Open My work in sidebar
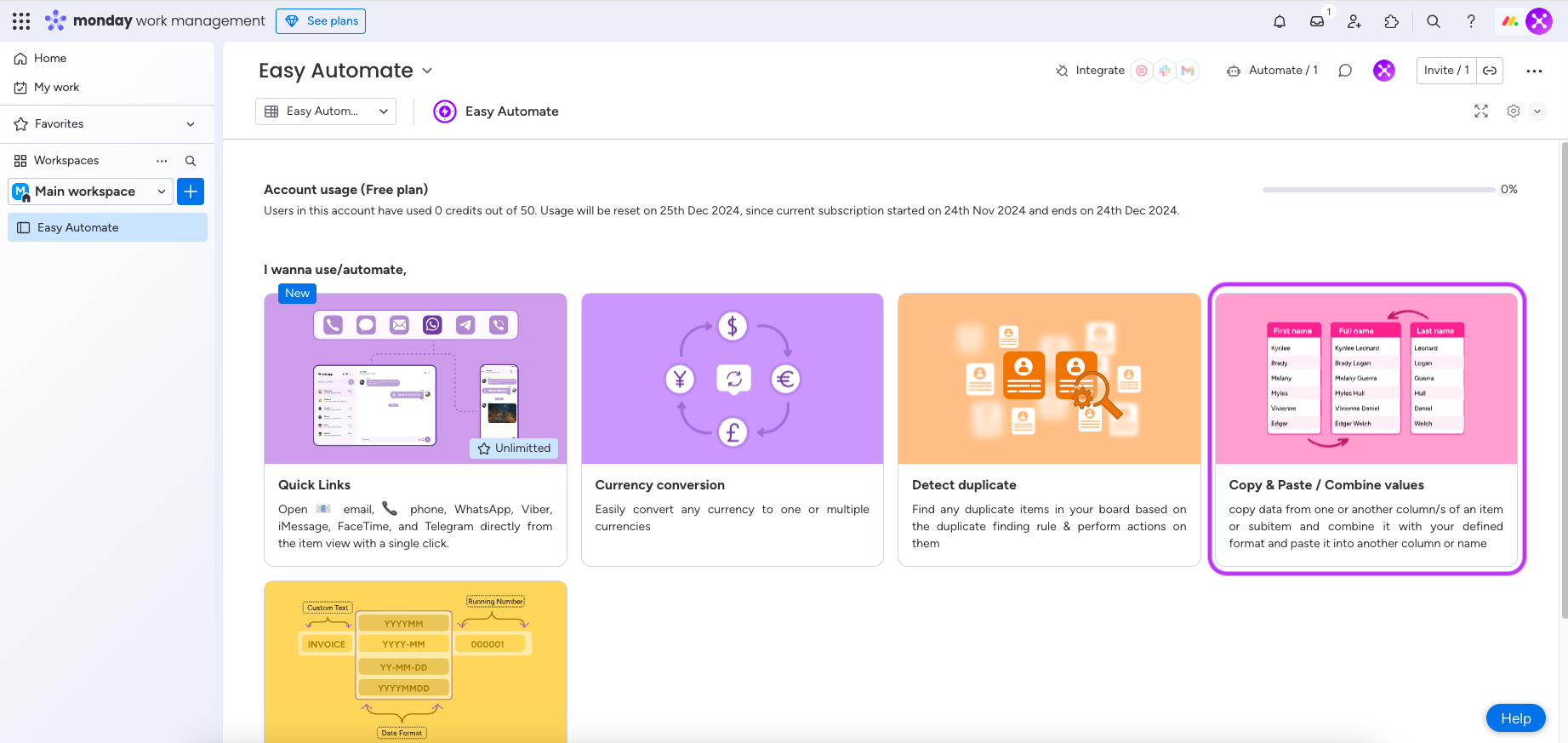1568x743 pixels. point(56,88)
